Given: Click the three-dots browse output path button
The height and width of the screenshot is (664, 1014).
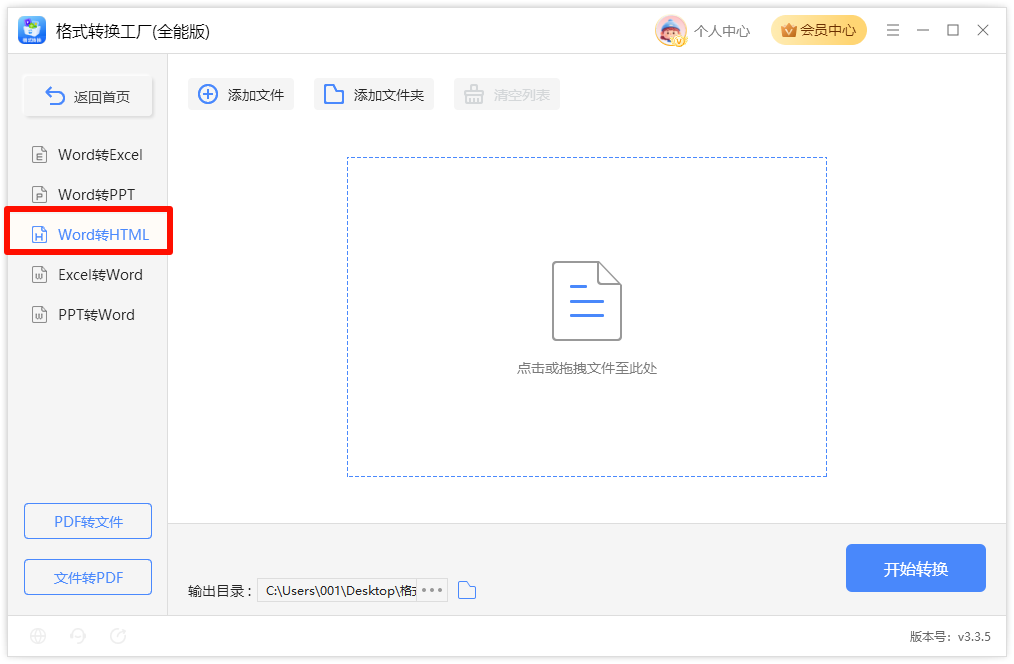Looking at the screenshot, I should [x=432, y=590].
